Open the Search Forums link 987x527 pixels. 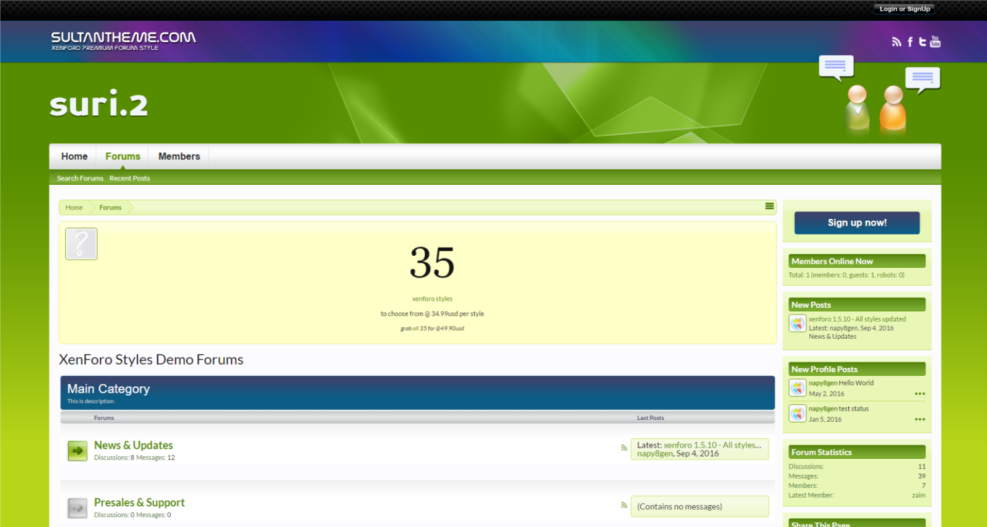pyautogui.click(x=80, y=178)
